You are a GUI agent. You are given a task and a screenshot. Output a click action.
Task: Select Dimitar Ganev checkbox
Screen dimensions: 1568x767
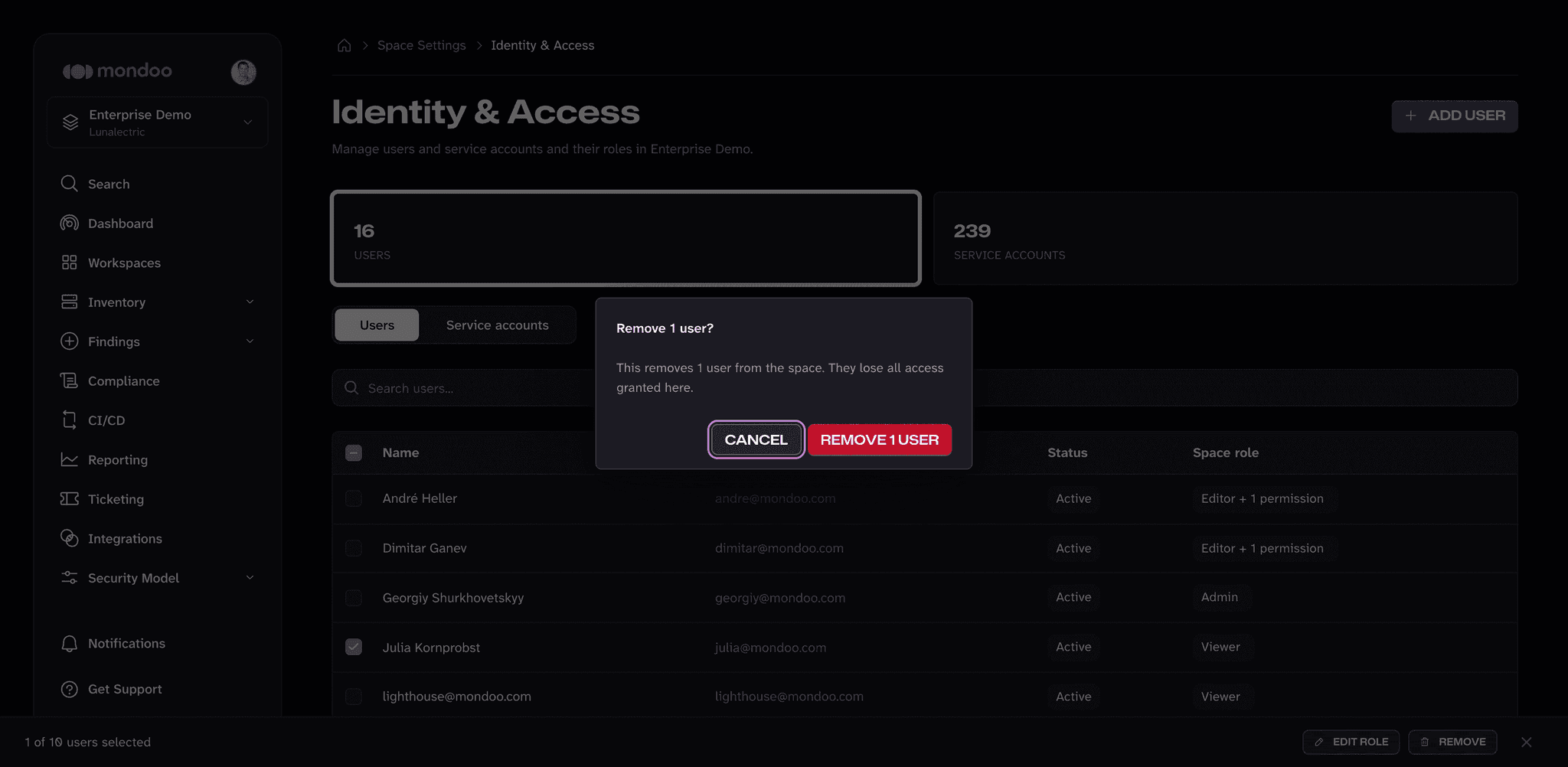point(354,548)
